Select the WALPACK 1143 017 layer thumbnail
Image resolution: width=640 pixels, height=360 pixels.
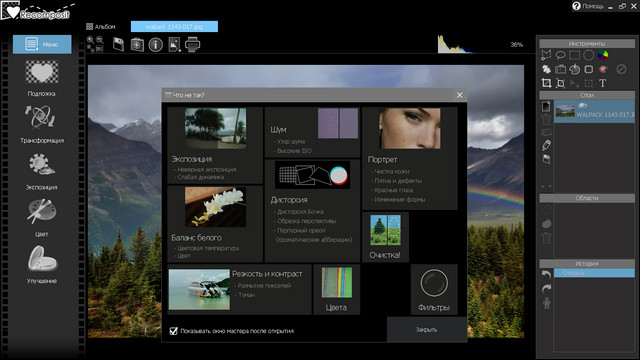tap(565, 111)
